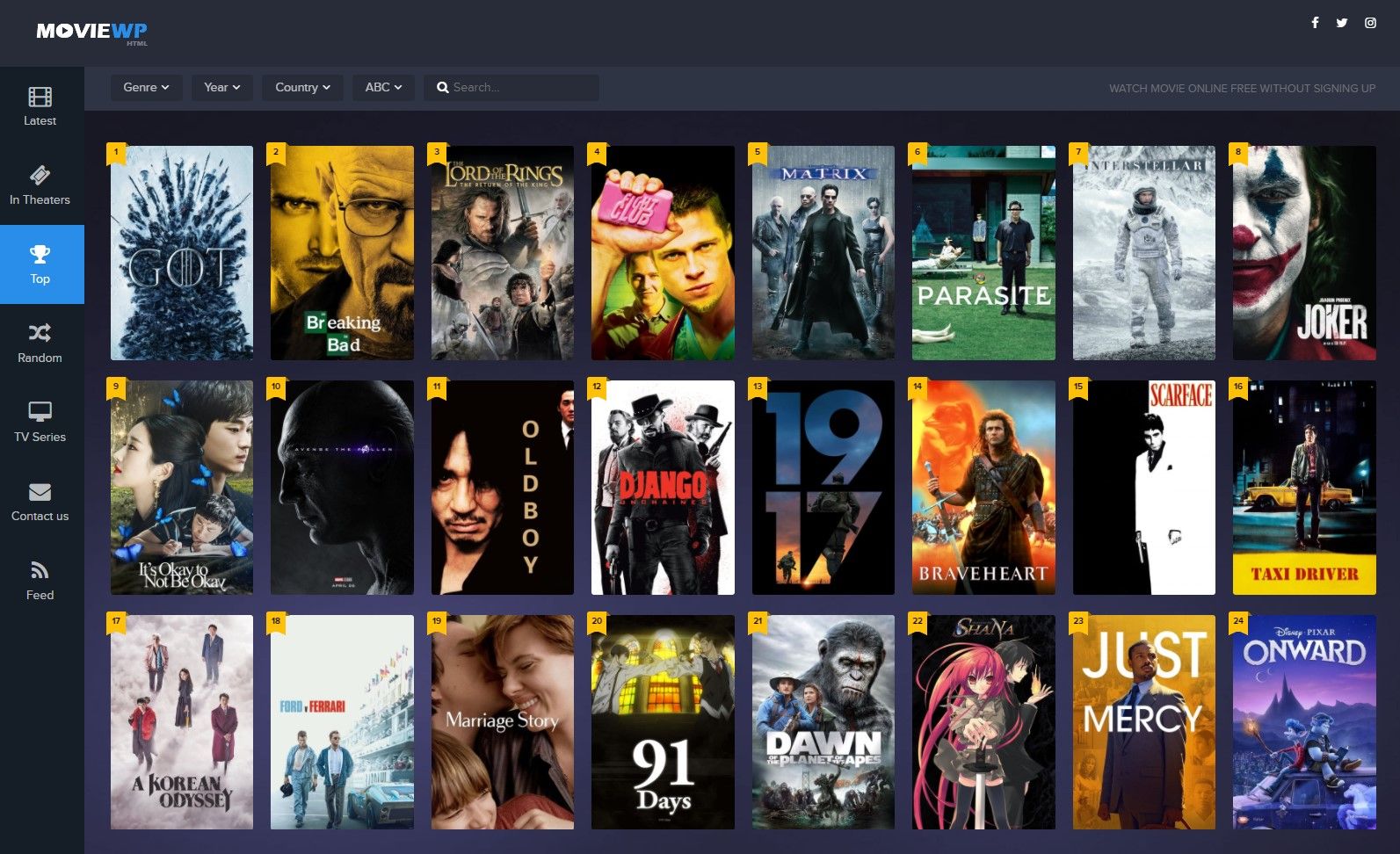This screenshot has width=1400, height=854.
Task: Click the Contact us envelope icon
Action: (x=40, y=491)
